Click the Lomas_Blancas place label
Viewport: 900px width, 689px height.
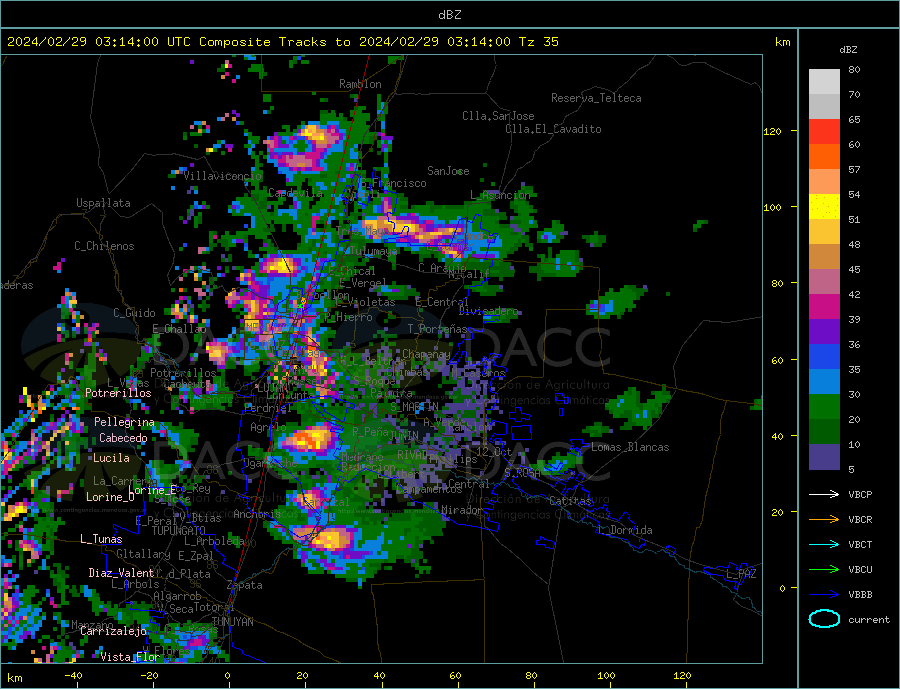point(630,447)
